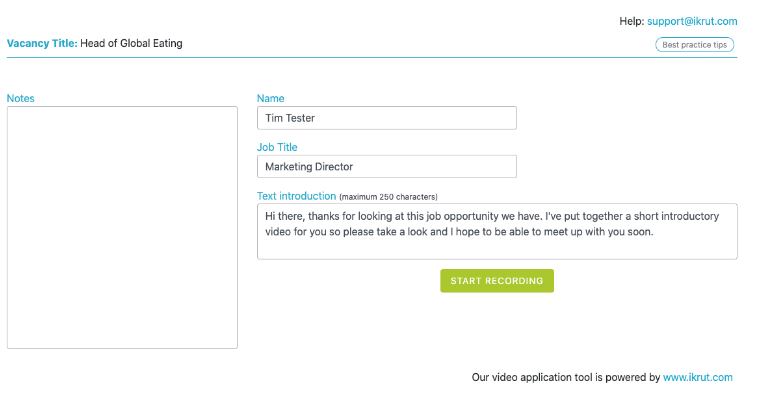Viewport: 767px width, 402px height.
Task: Click the Name label above the field
Action: coord(271,98)
